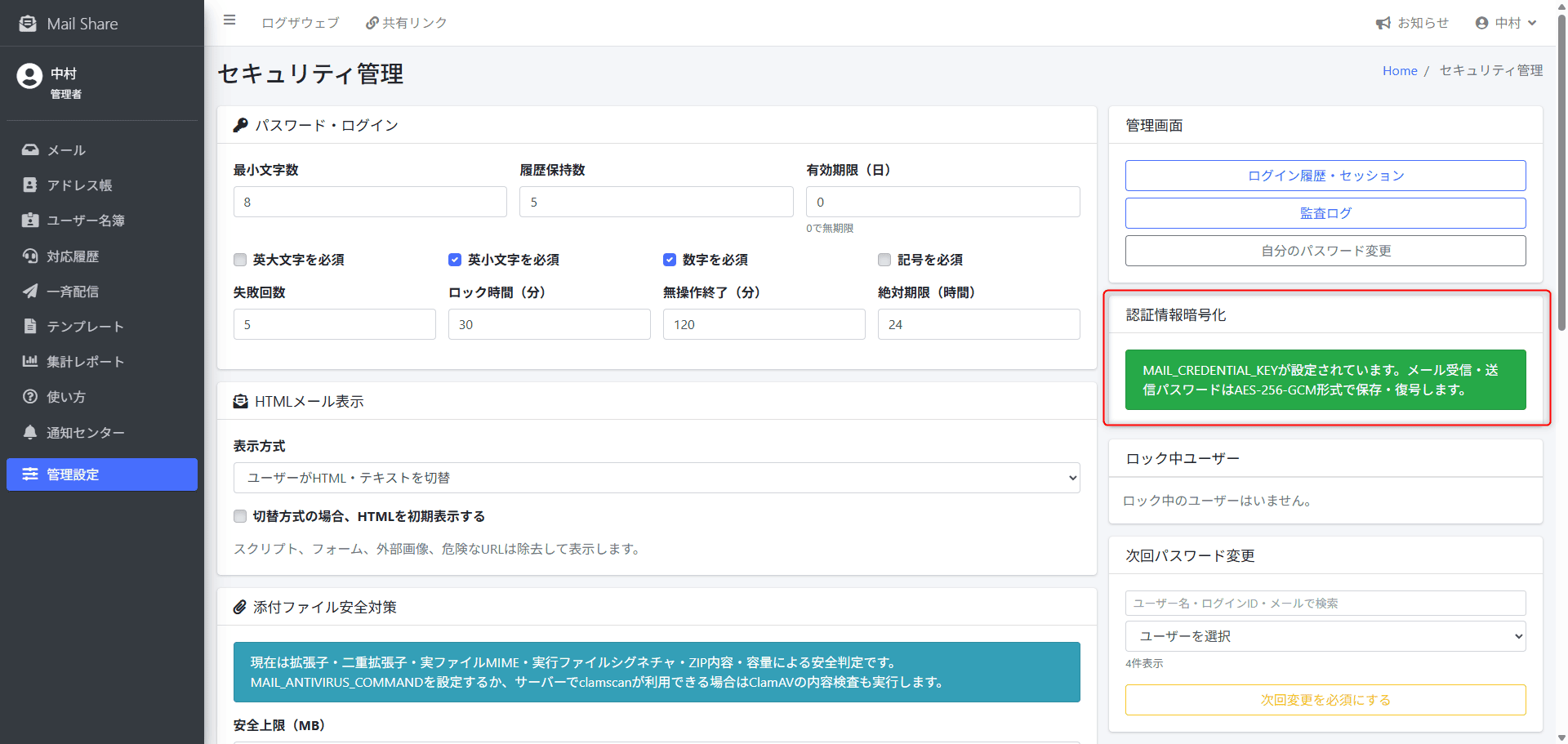
Task: Click the key icon beside パスワード・ログイン
Action: [x=241, y=125]
